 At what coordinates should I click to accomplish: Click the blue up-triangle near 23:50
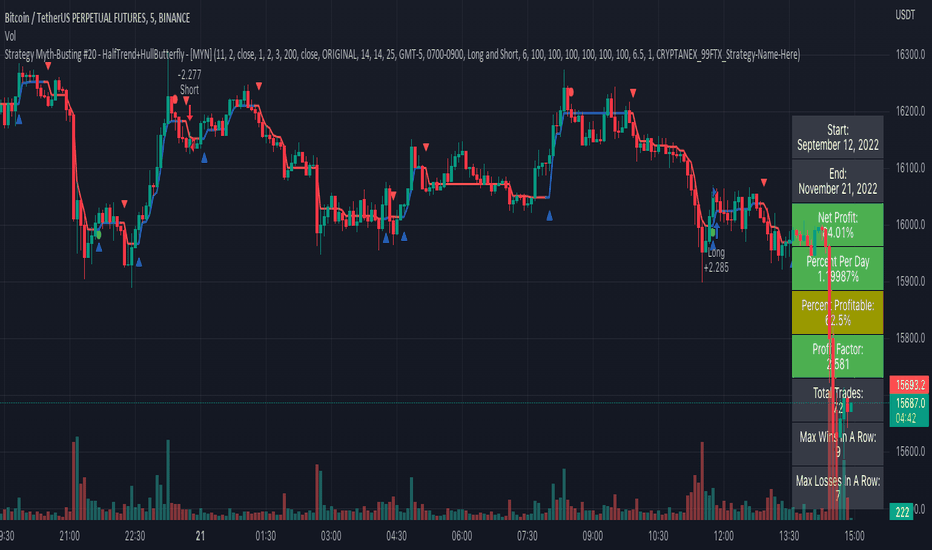204,158
